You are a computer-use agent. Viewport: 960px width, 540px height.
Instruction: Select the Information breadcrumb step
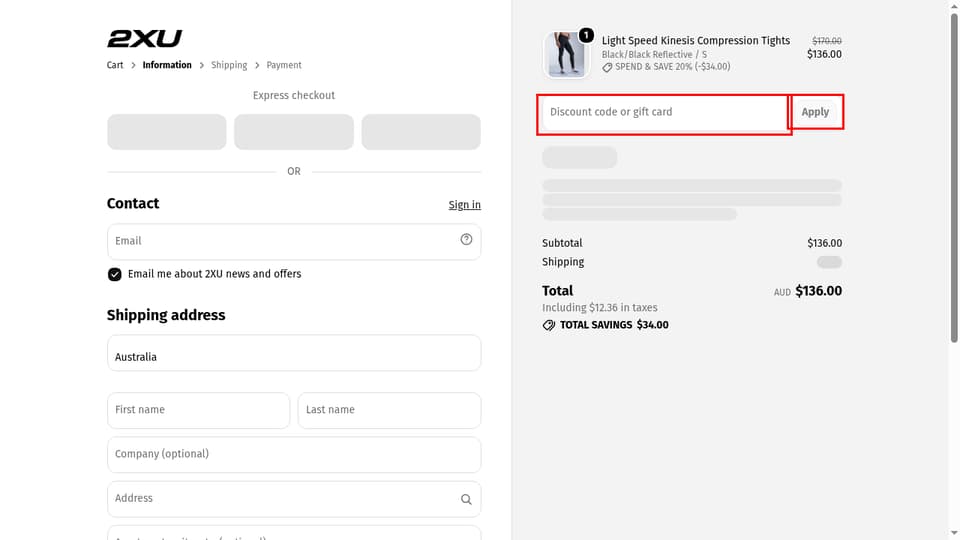[167, 65]
